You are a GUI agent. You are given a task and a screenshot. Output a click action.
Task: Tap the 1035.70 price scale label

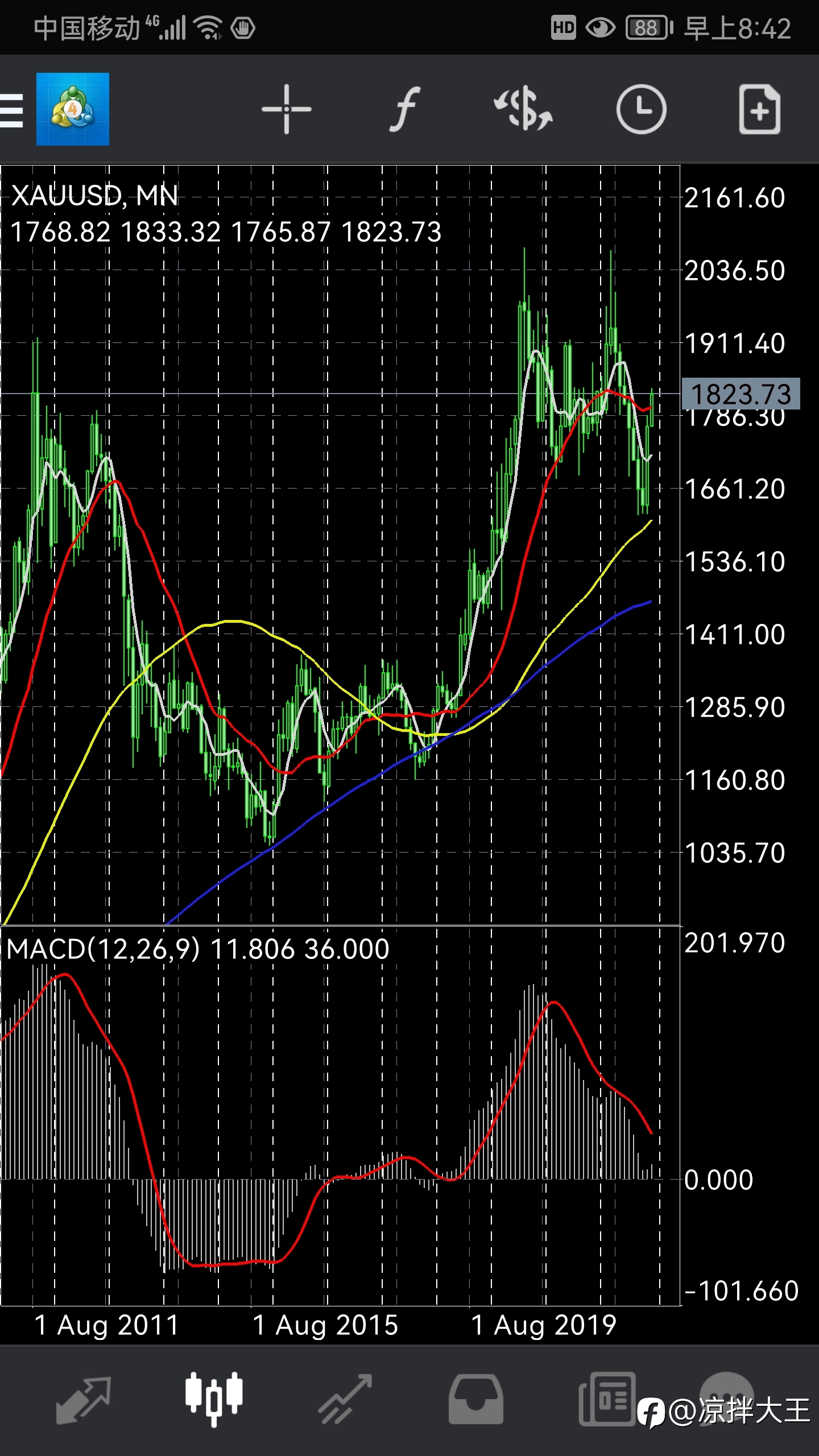(x=734, y=853)
